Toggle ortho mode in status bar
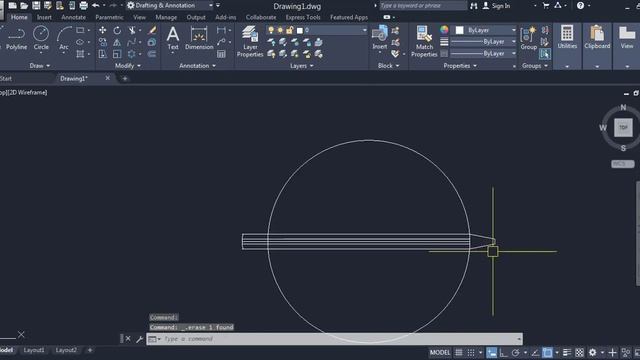Viewport: 640px width, 360px height. click(504, 353)
